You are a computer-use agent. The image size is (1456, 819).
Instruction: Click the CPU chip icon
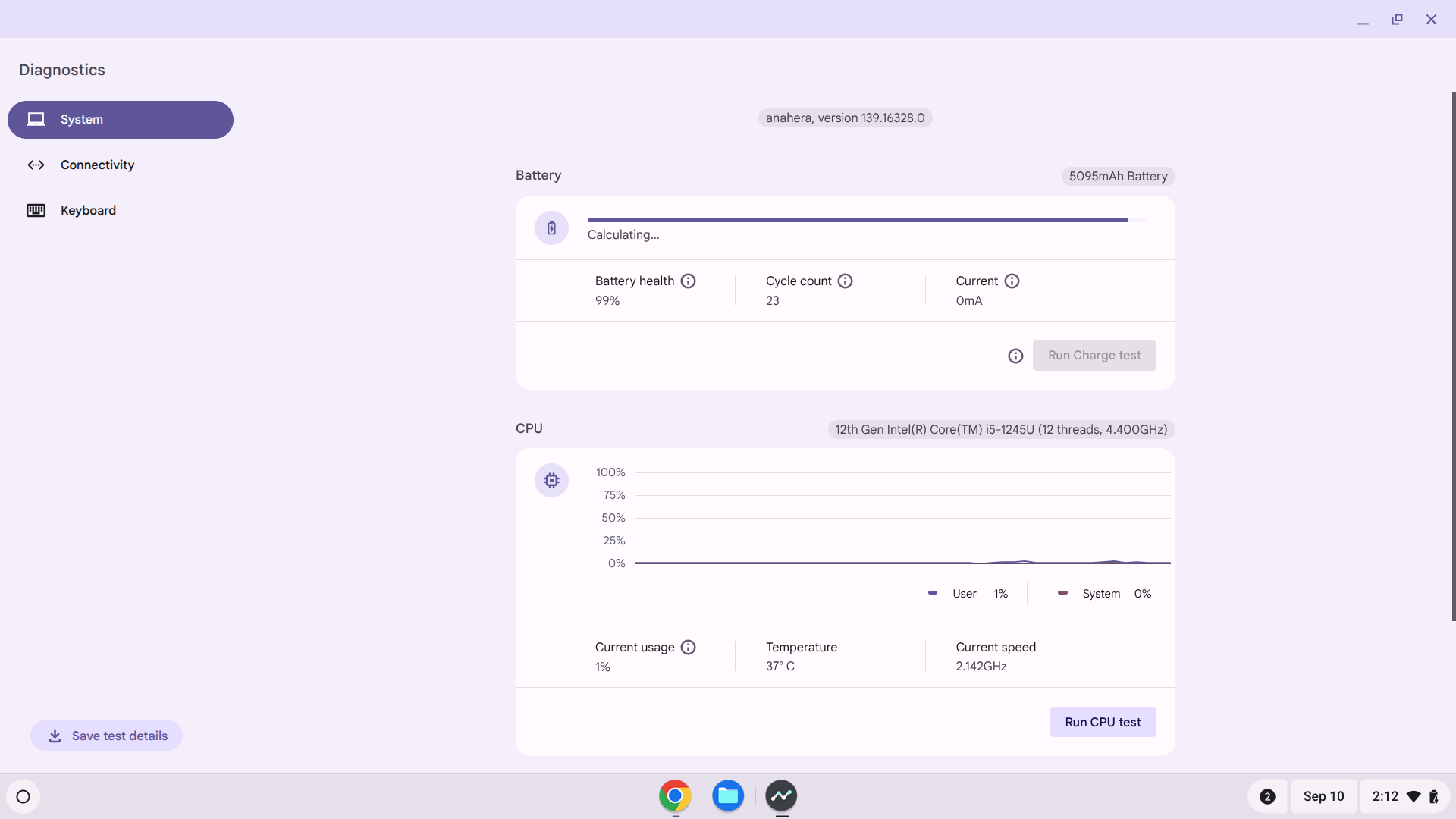551,481
